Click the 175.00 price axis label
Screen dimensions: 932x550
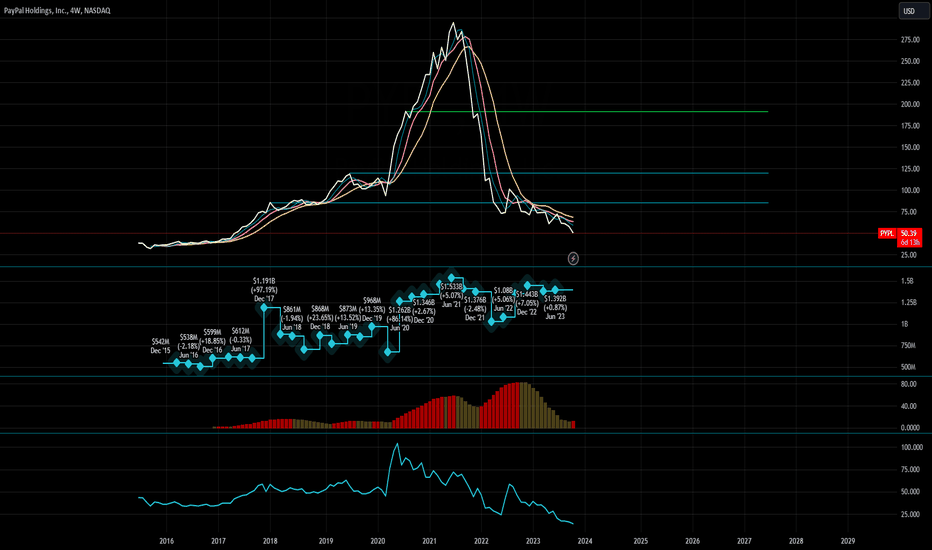coord(910,125)
